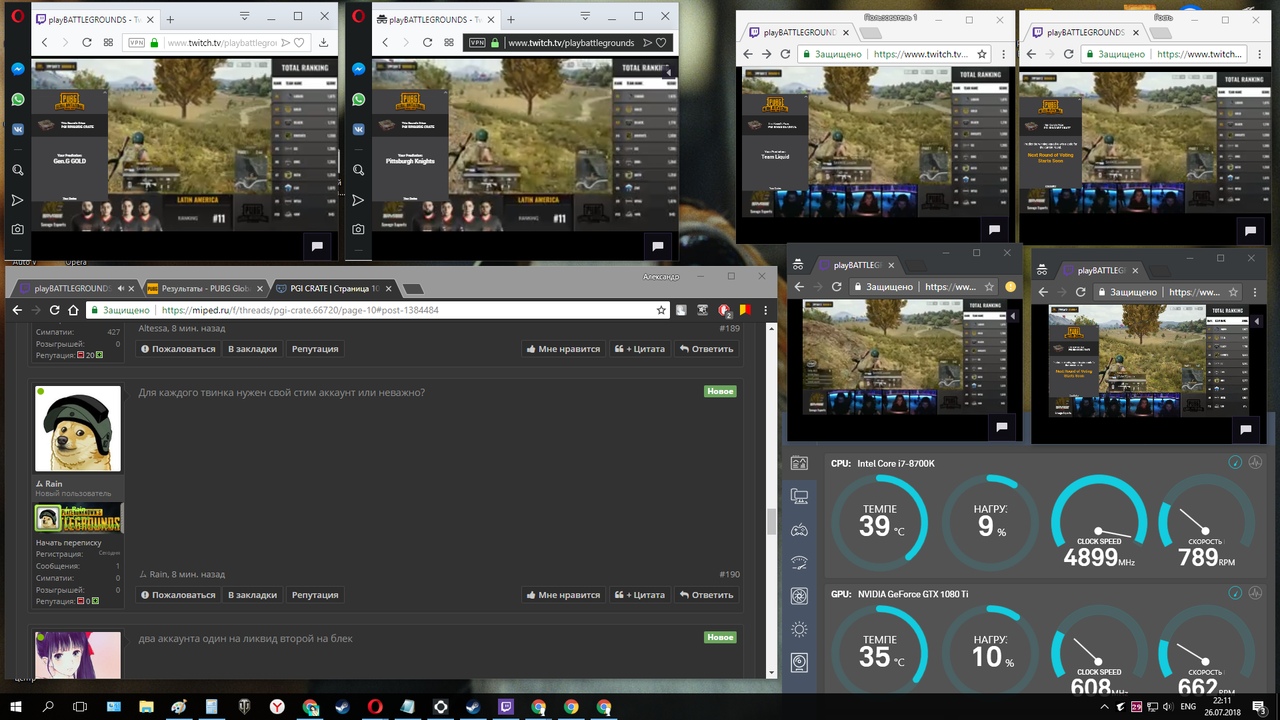This screenshot has width=1280, height=720.
Task: Click 'Мне нравится' on Rain's post #190
Action: pos(563,595)
